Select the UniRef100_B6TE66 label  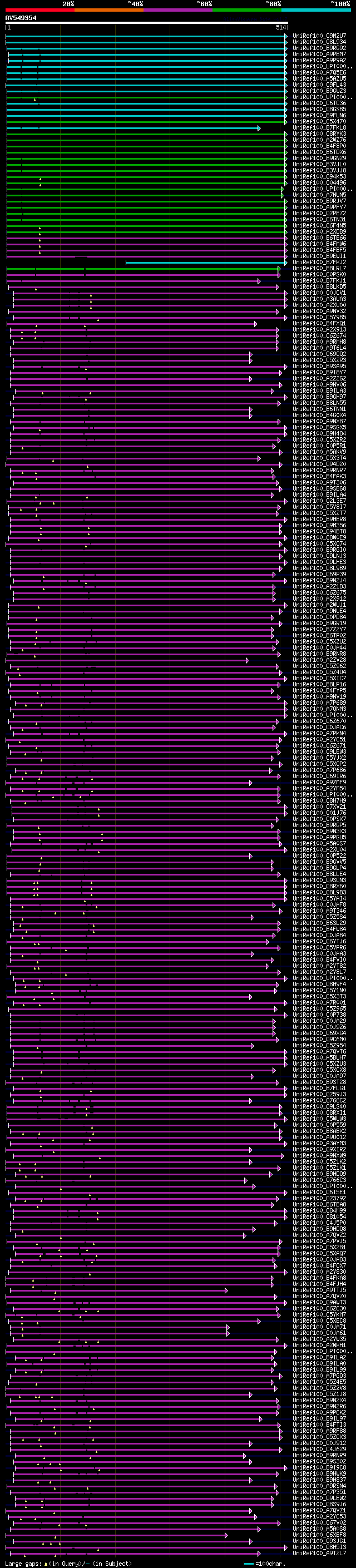coord(319,238)
